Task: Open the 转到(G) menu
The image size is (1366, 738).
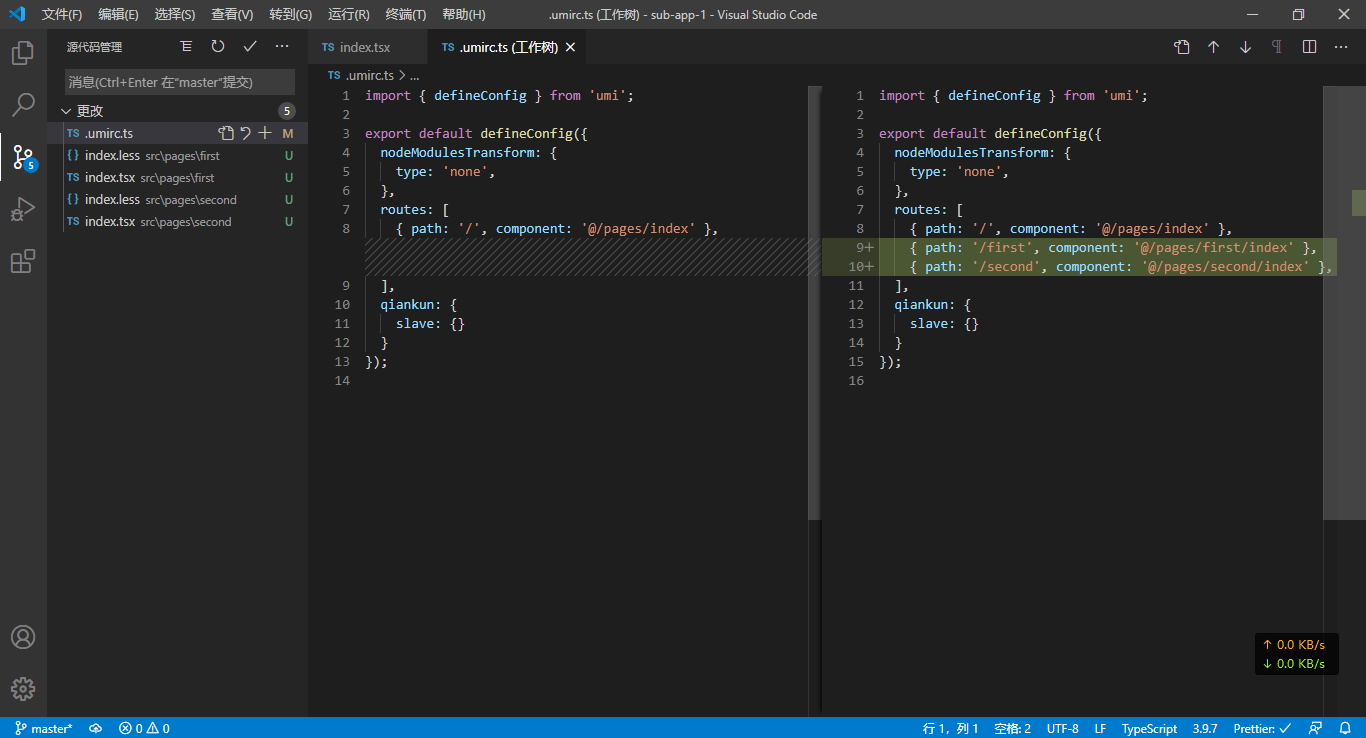Action: tap(290, 14)
